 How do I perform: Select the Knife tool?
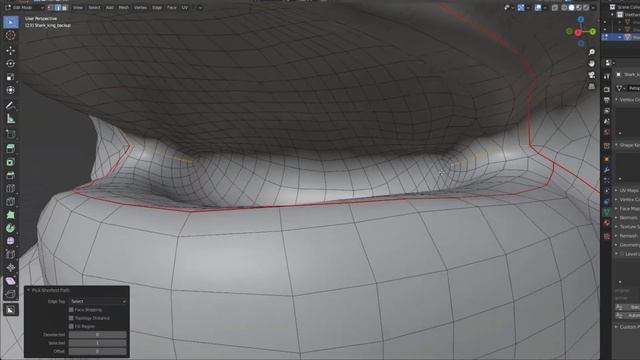click(11, 202)
